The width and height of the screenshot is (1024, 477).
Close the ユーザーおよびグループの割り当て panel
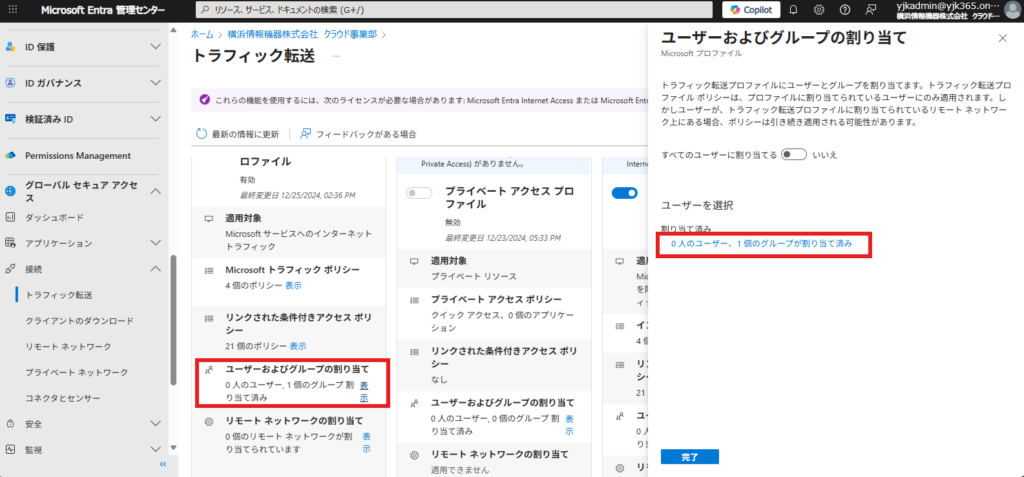click(1003, 38)
